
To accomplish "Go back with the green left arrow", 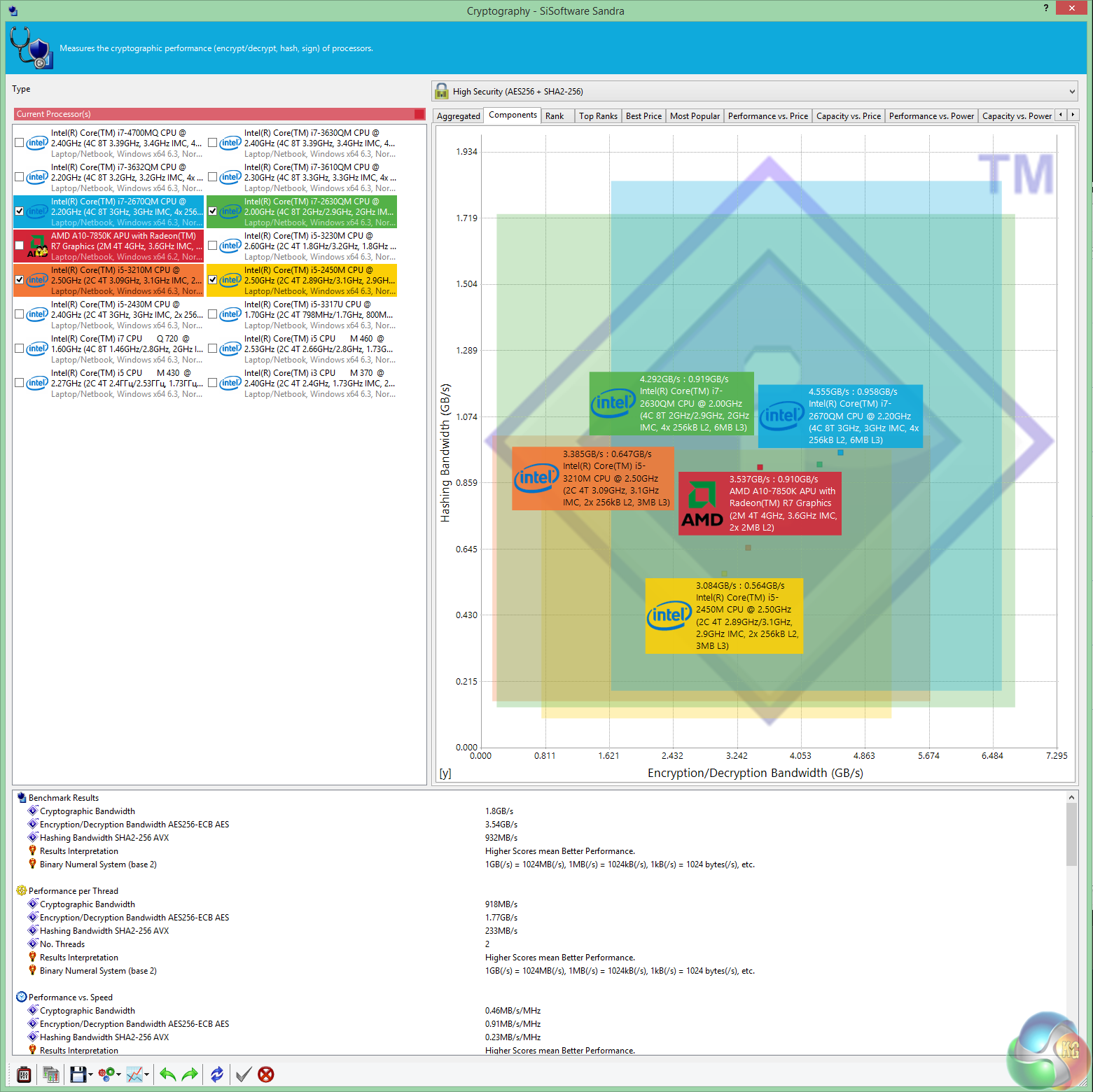I will coord(167,1074).
